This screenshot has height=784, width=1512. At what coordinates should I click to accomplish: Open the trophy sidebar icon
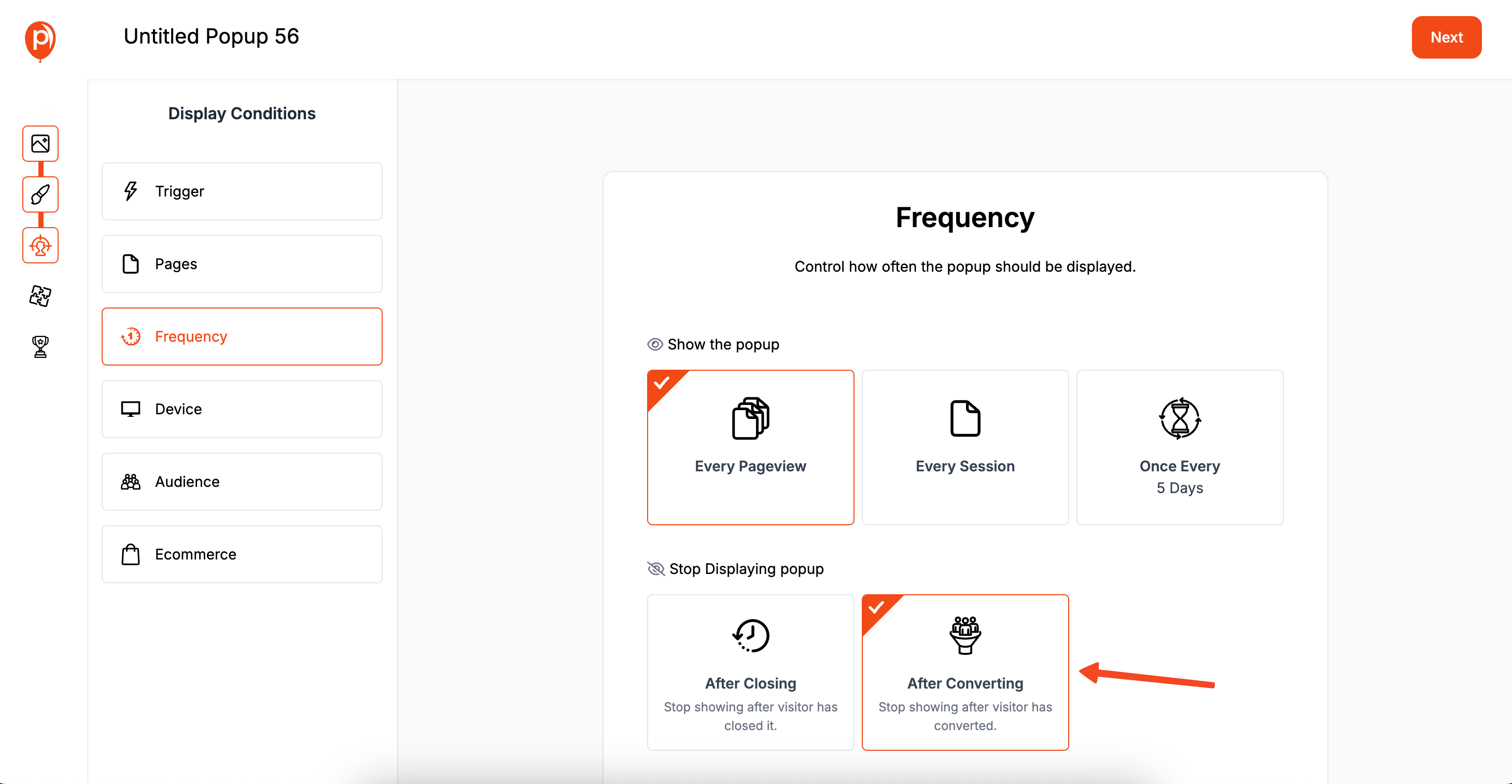tap(40, 347)
